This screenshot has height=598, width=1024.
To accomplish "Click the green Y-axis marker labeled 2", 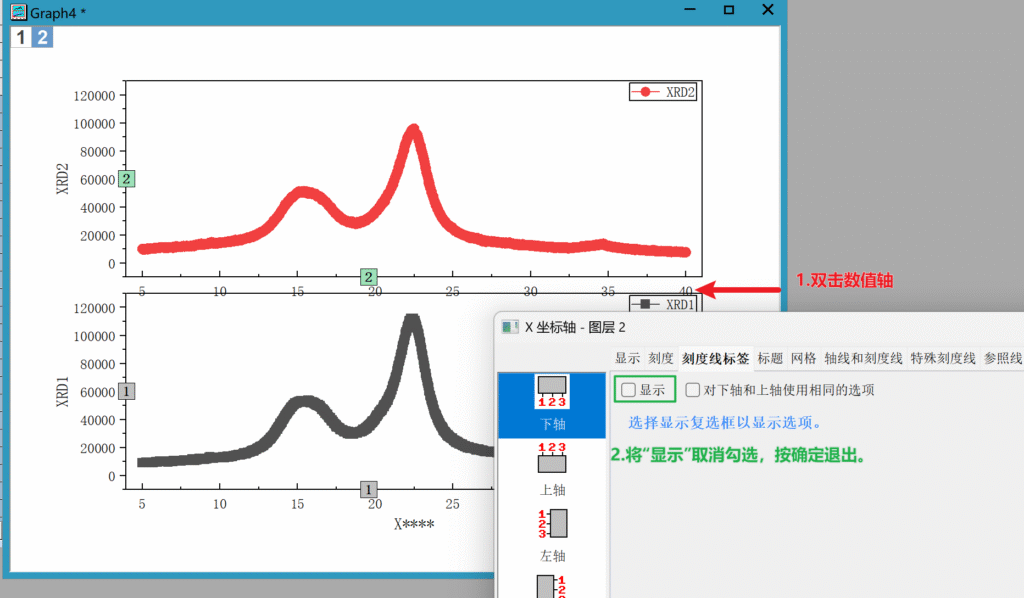I will 126,179.
